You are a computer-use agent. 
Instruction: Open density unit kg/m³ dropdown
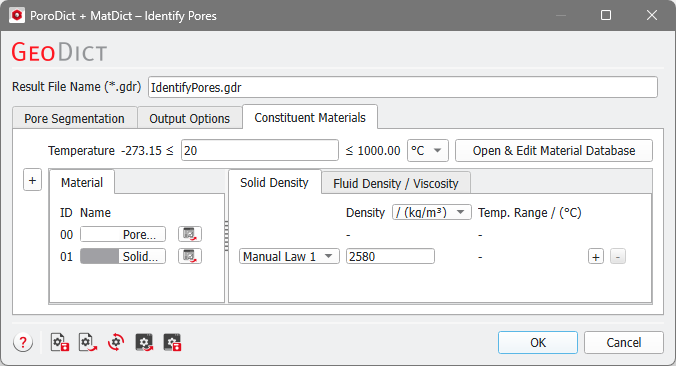[x=432, y=213]
